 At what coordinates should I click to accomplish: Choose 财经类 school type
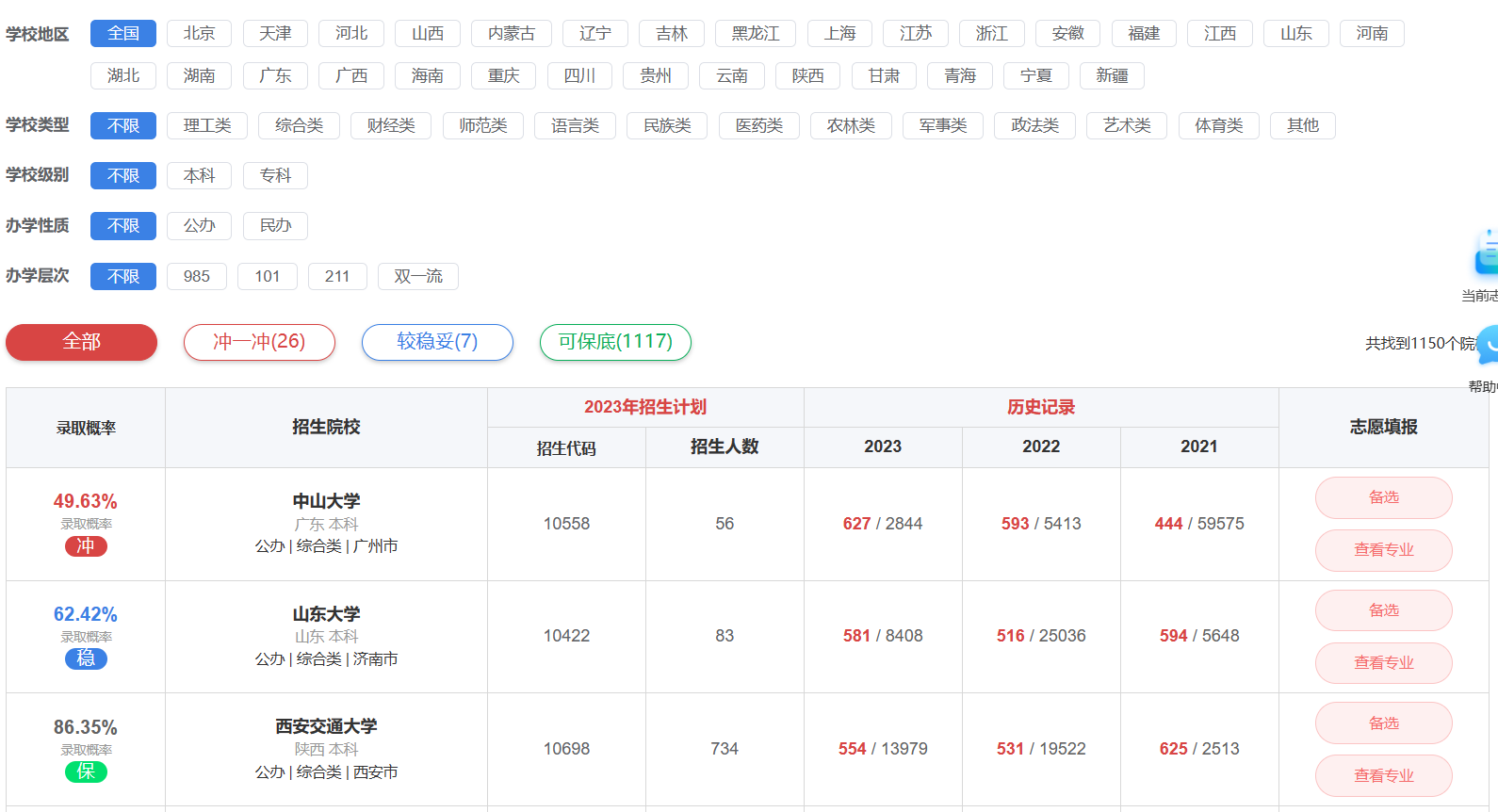click(391, 125)
